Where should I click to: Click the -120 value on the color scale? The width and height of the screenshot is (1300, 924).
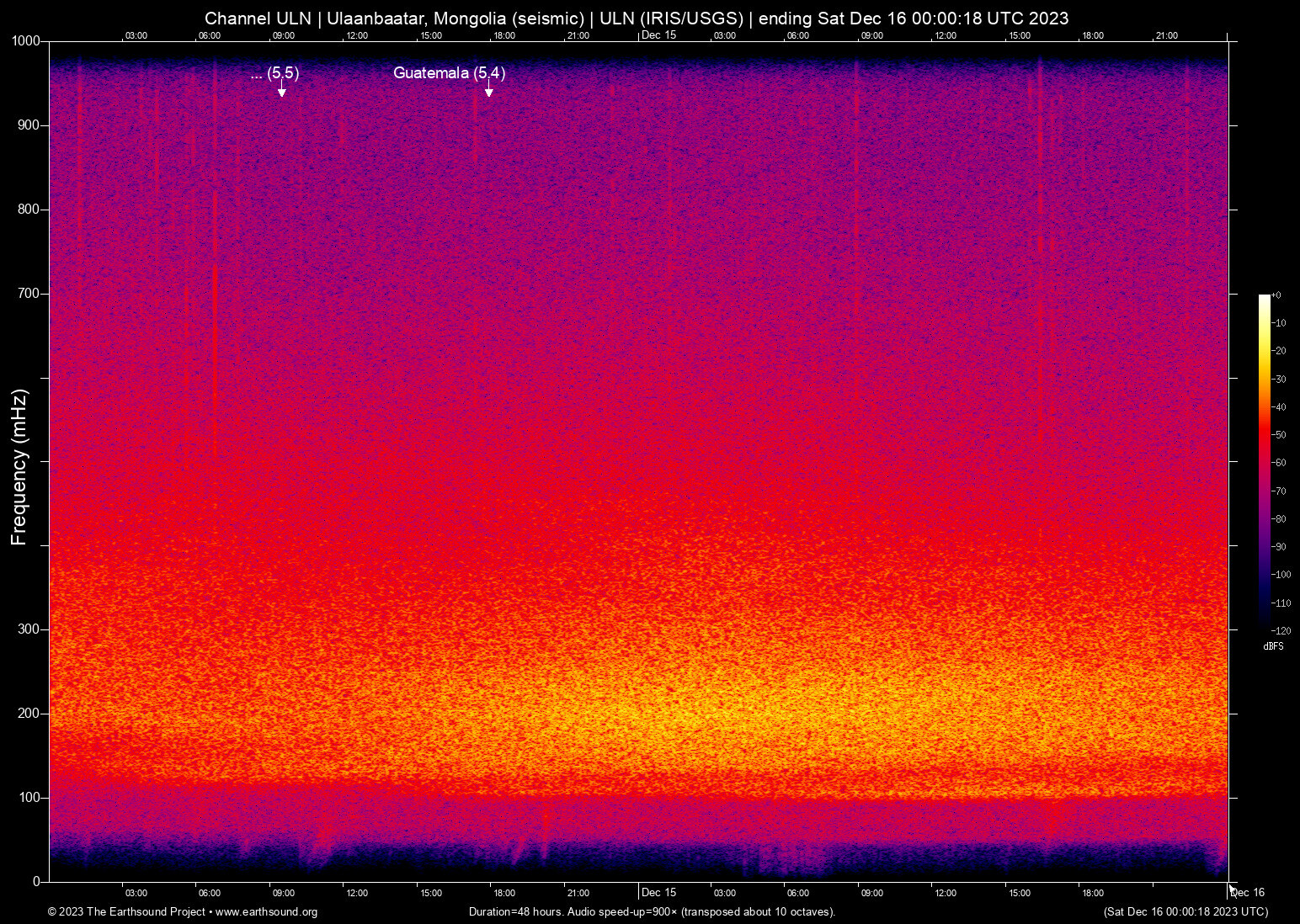[1281, 630]
